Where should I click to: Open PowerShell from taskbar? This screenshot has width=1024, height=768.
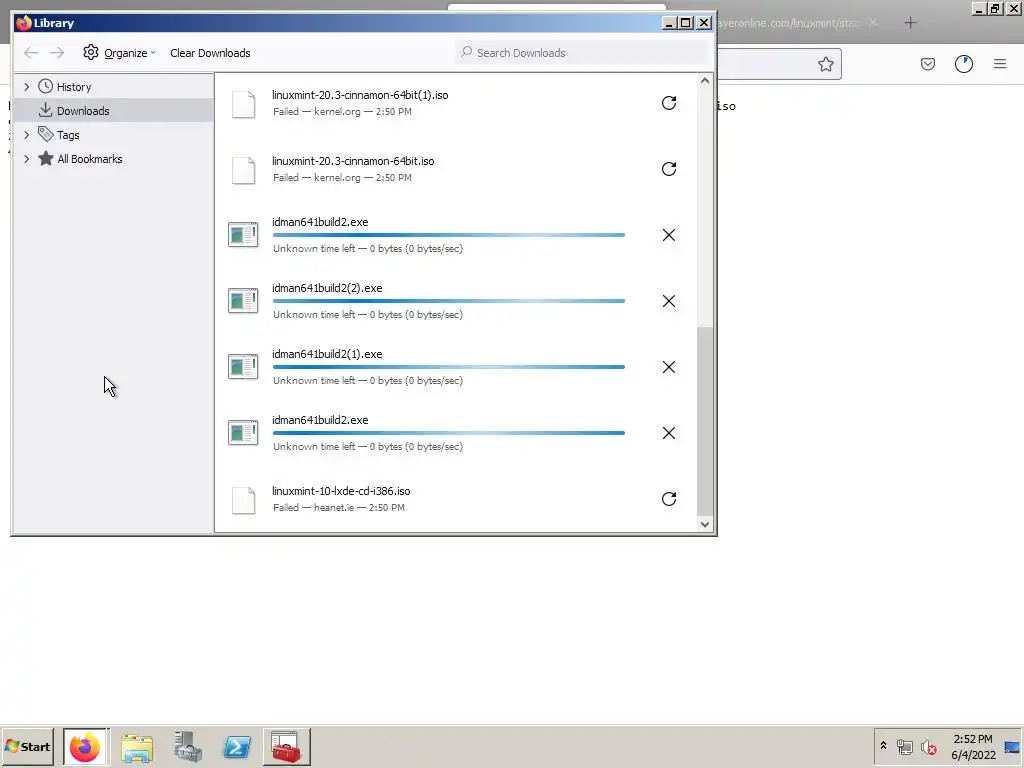coord(238,747)
